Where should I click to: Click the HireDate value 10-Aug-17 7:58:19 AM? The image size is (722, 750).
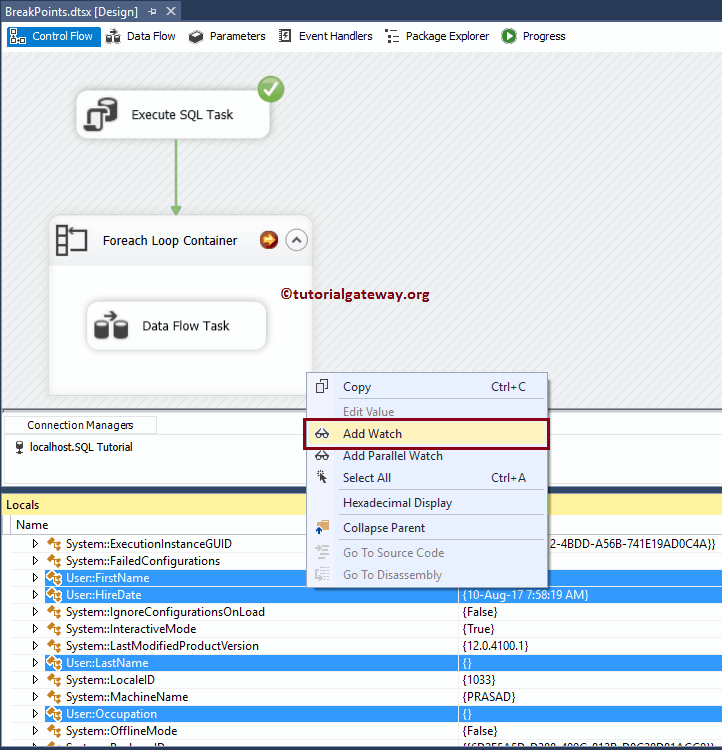tap(525, 595)
